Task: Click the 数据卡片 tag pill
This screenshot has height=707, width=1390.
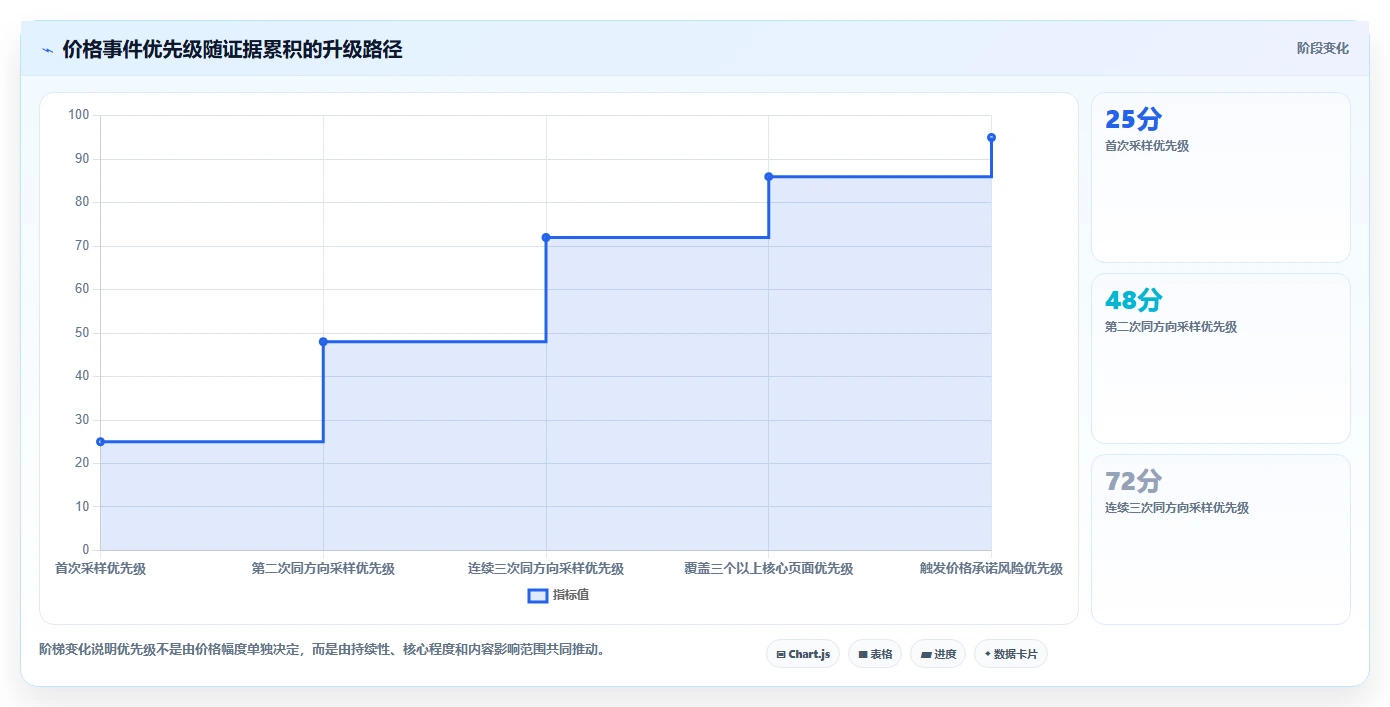Action: (x=1011, y=654)
